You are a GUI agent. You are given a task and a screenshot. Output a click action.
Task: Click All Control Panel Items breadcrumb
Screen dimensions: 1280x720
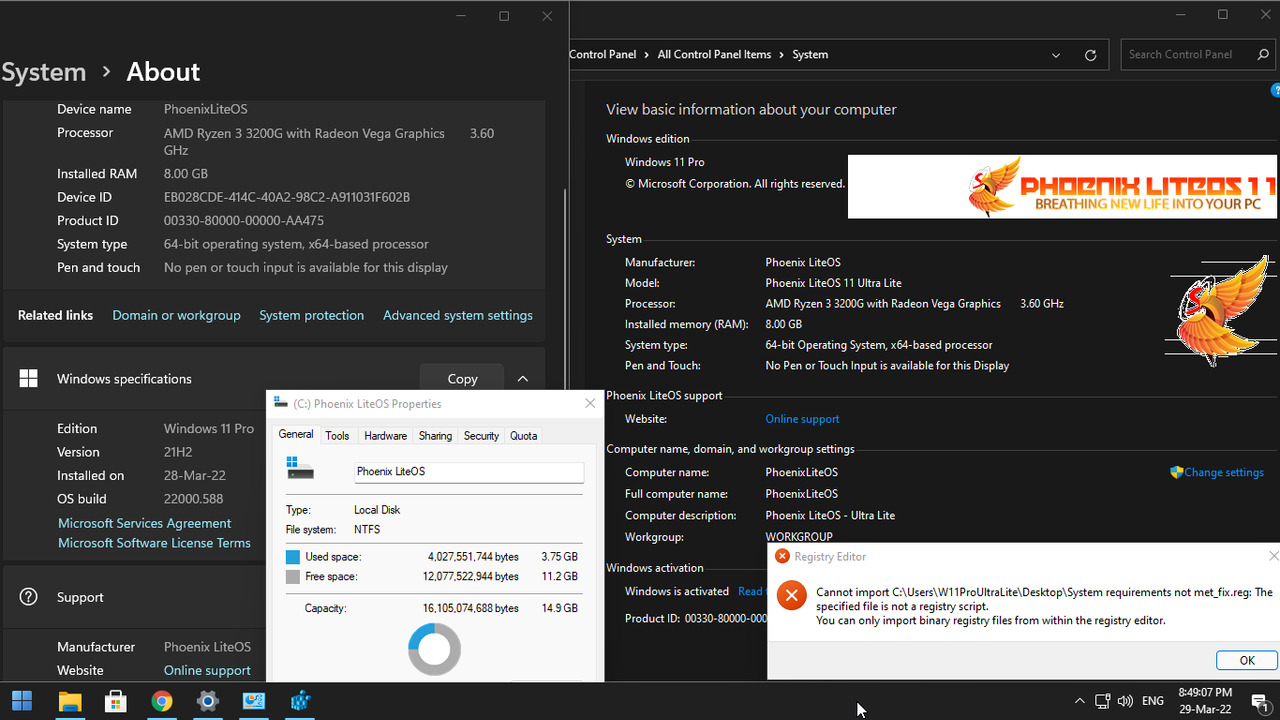click(714, 55)
